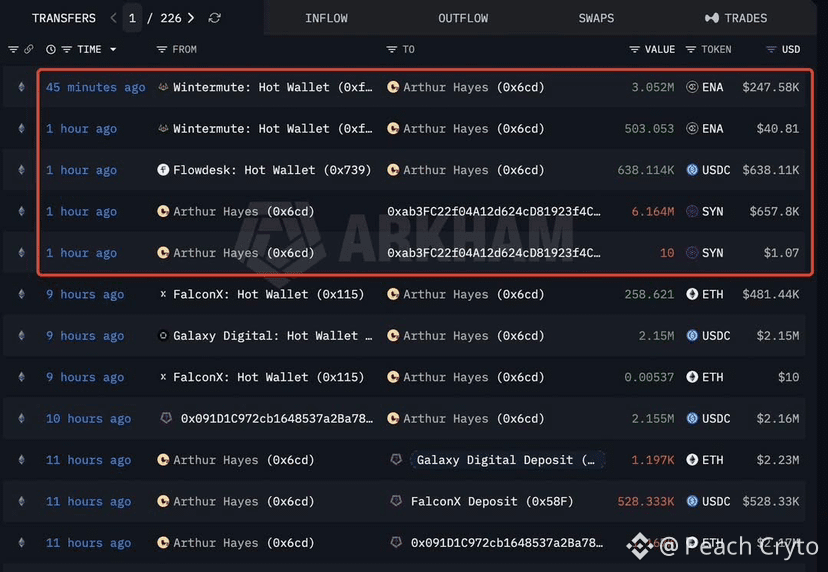Select the total pages text 226
Viewport: 828px width, 572px height.
(x=171, y=18)
